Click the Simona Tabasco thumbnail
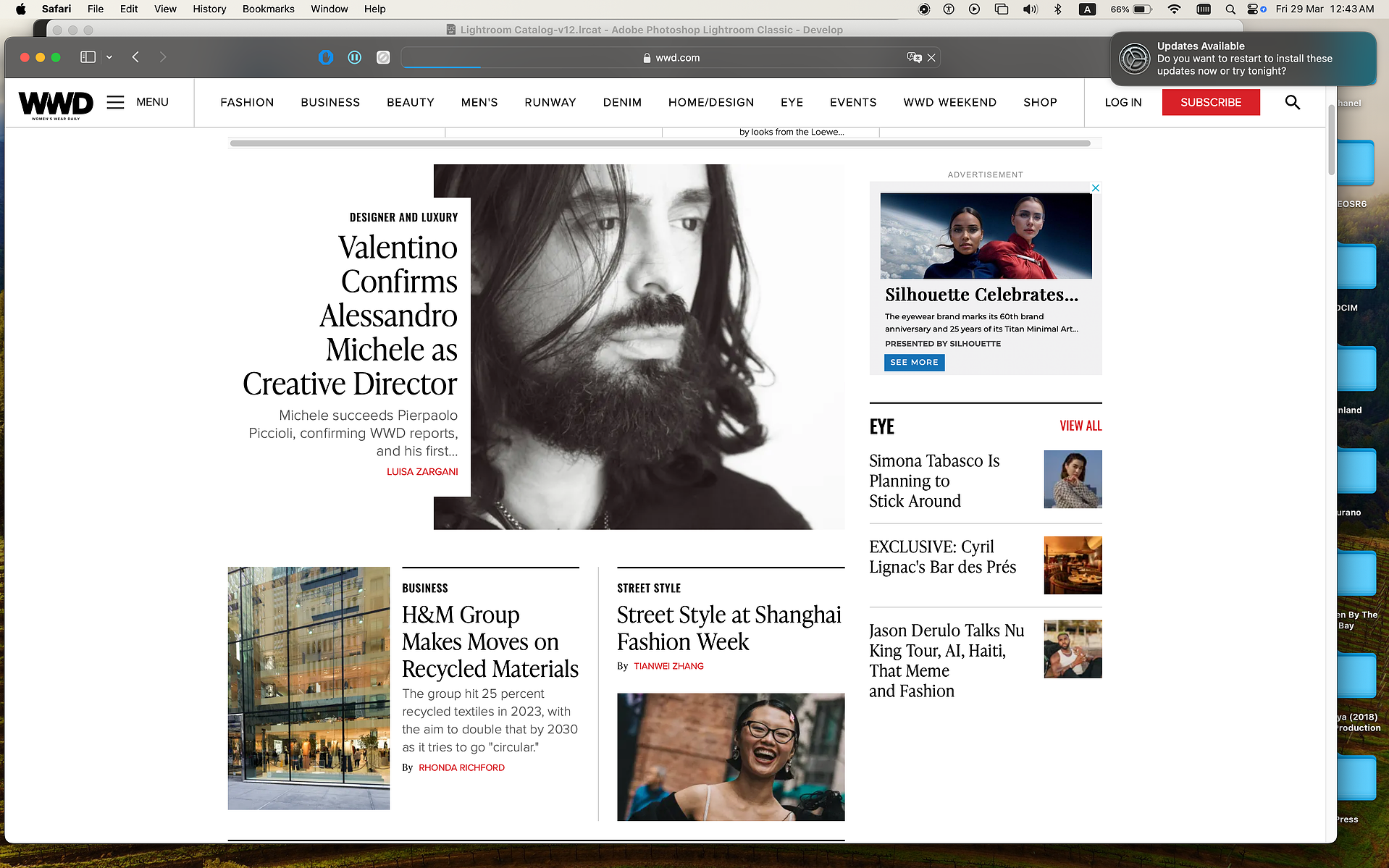This screenshot has width=1389, height=868. 1073,479
